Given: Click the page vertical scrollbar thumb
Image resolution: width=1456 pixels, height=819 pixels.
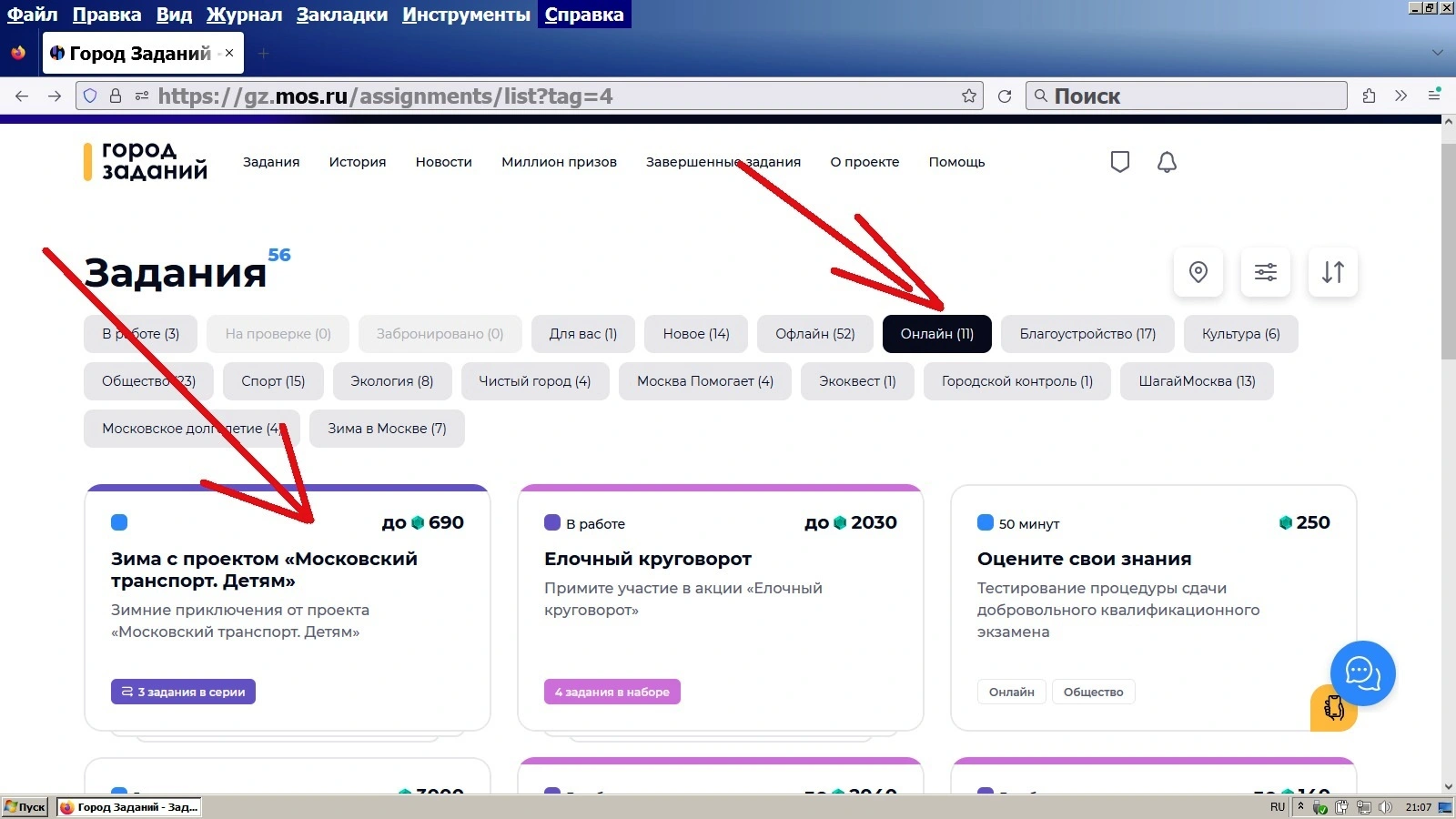Looking at the screenshot, I should click(1448, 250).
